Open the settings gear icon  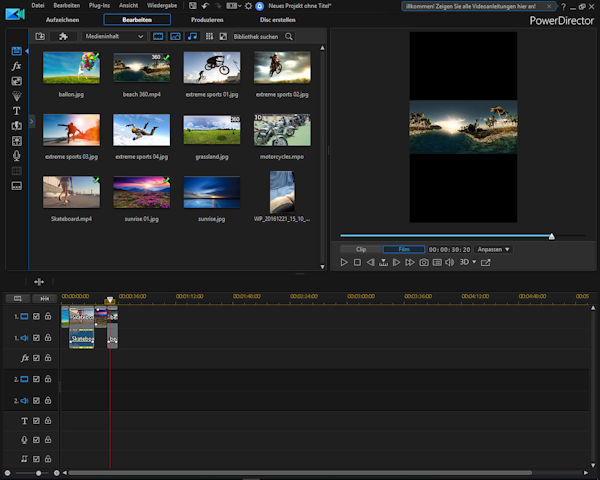click(x=248, y=6)
